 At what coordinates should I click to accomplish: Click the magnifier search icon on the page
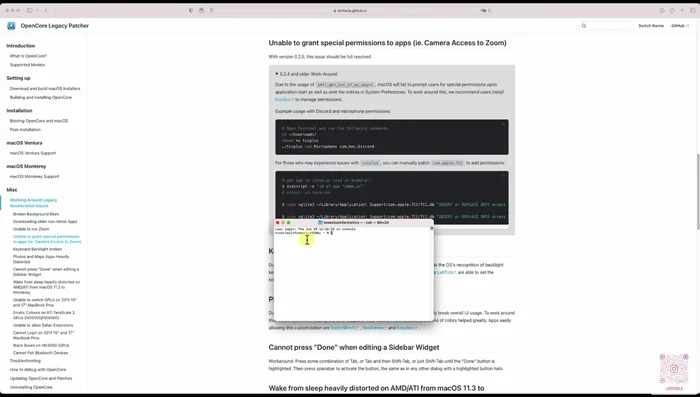pos(583,26)
